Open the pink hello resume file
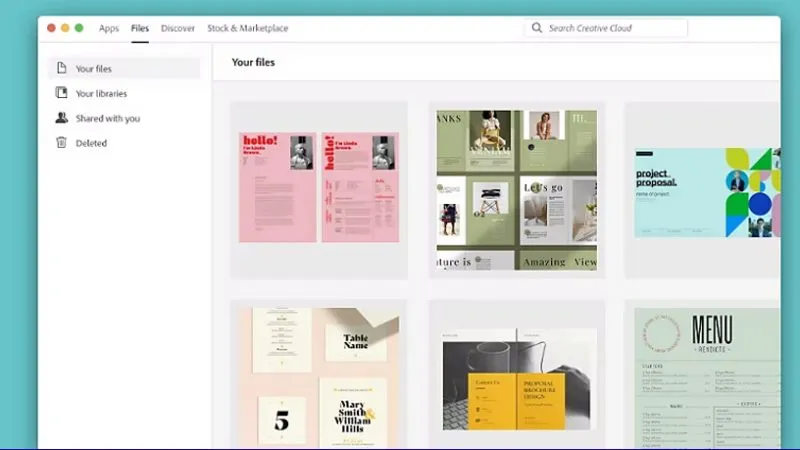Image resolution: width=800 pixels, height=450 pixels. pos(319,190)
